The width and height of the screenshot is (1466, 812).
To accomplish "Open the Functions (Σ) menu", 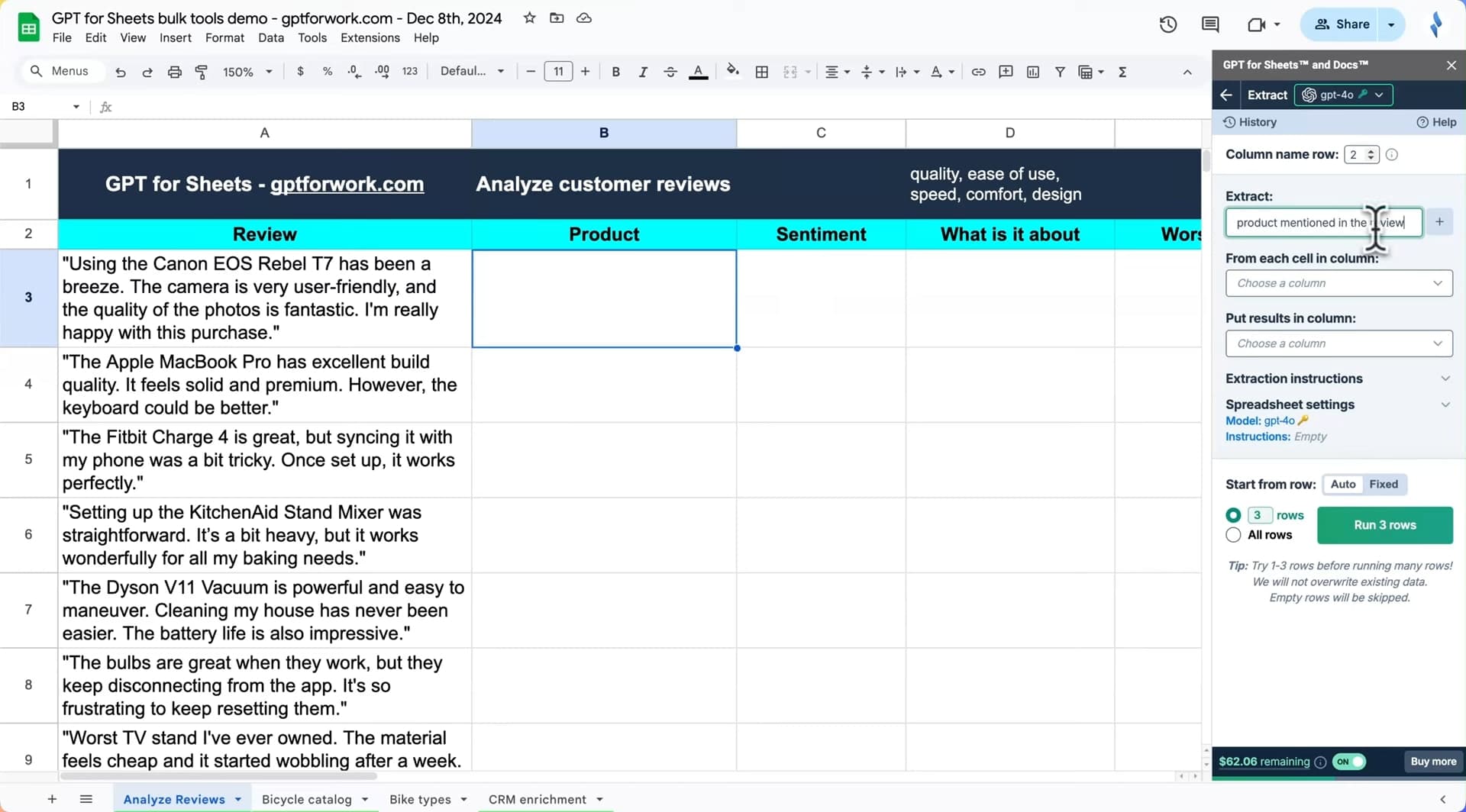I will [x=1122, y=71].
